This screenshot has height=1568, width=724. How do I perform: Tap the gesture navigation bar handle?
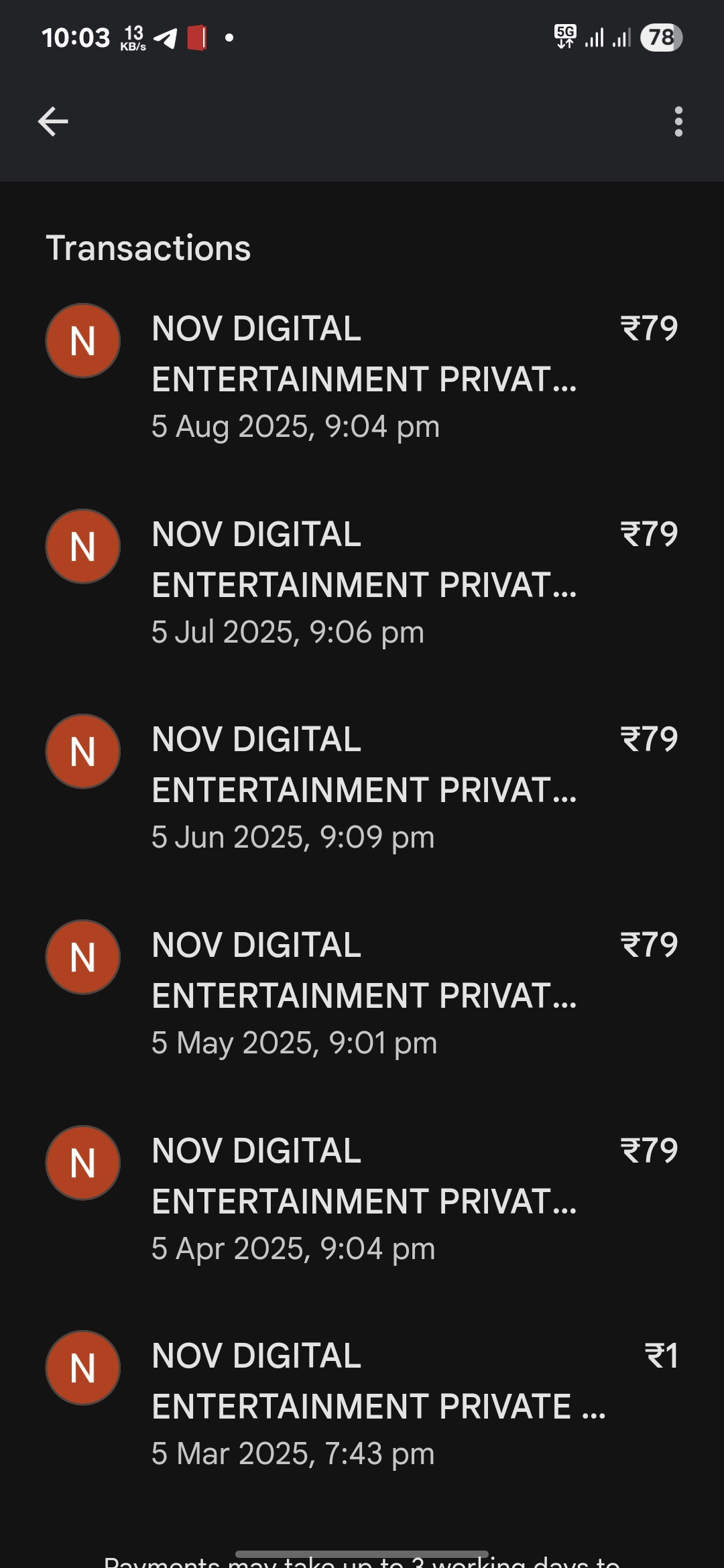362,1554
